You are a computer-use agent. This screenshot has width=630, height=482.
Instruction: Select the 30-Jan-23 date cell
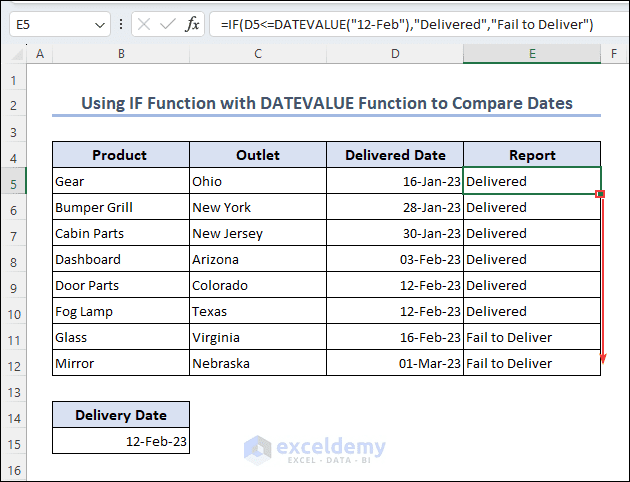(x=395, y=233)
